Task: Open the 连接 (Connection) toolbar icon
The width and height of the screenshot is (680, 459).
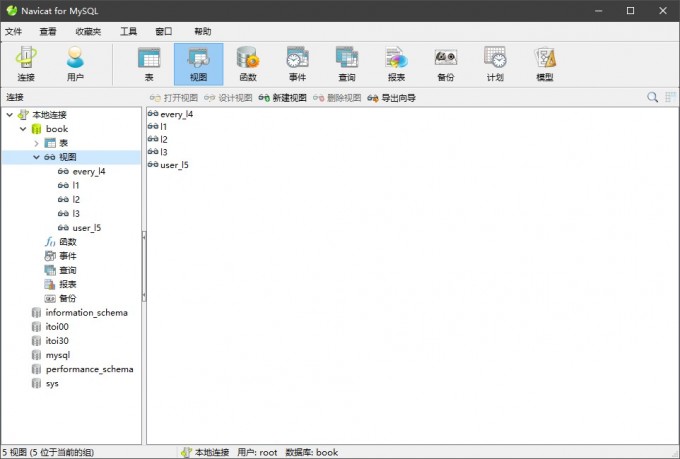Action: [x=26, y=64]
